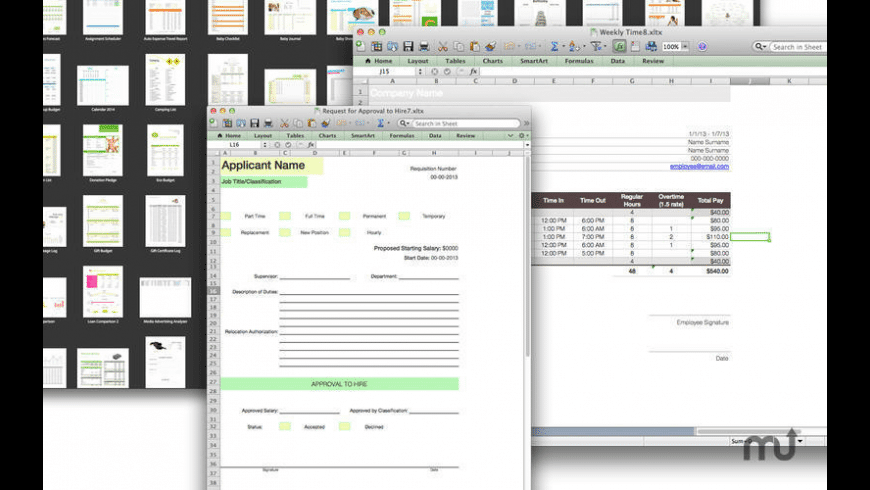Click the Print icon in Request for Approval window
The image size is (870, 490).
tap(268, 123)
